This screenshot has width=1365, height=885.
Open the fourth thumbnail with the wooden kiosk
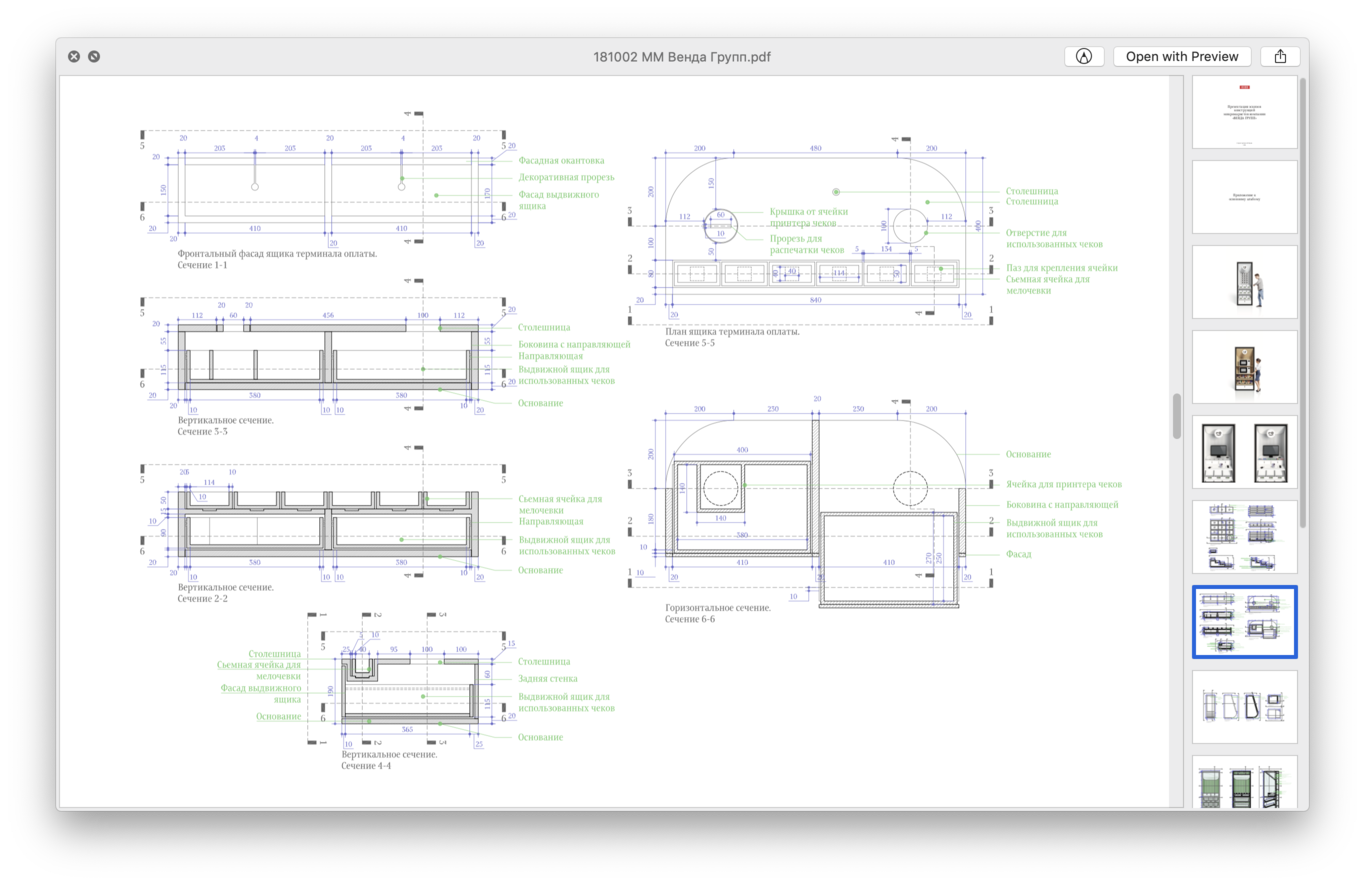pos(1244,367)
